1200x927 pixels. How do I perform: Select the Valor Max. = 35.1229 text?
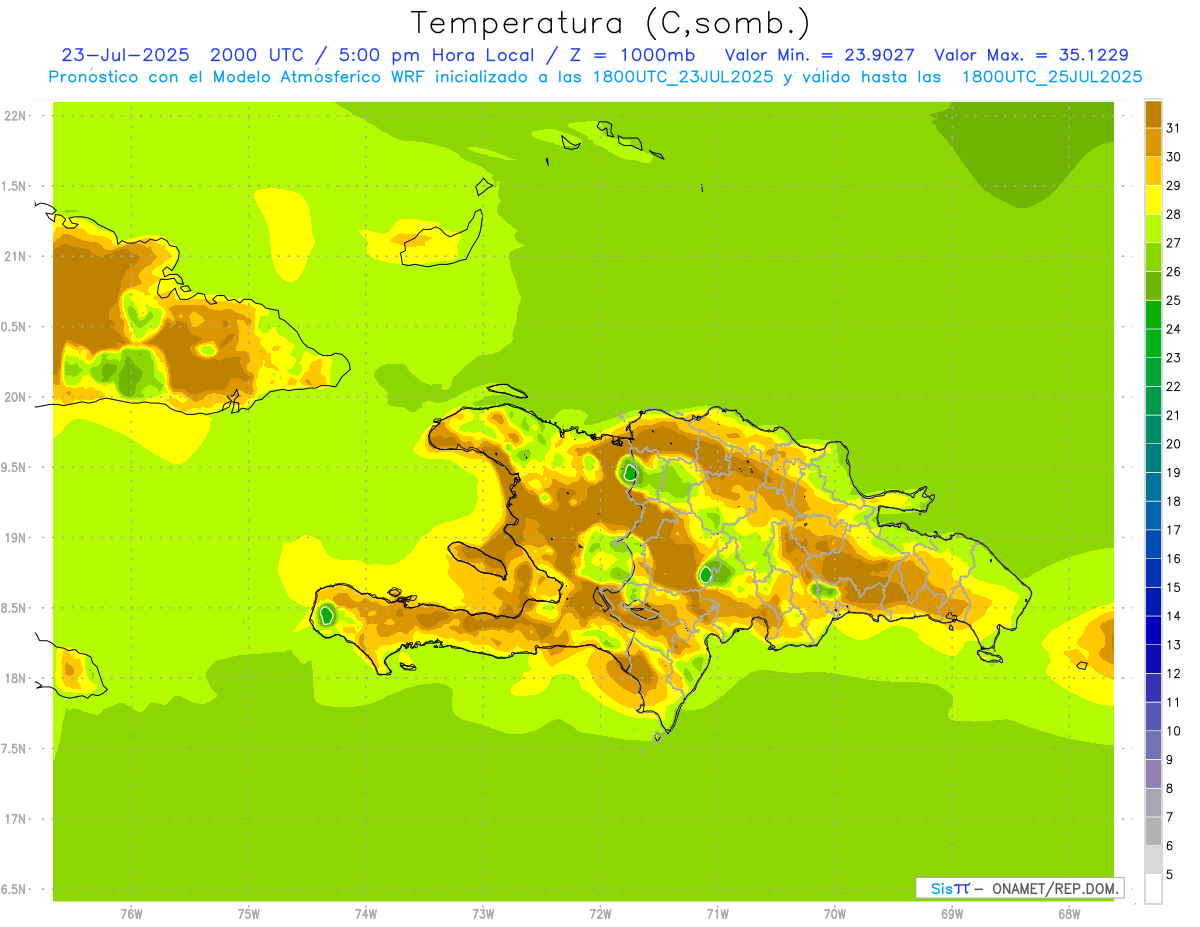coord(1031,55)
